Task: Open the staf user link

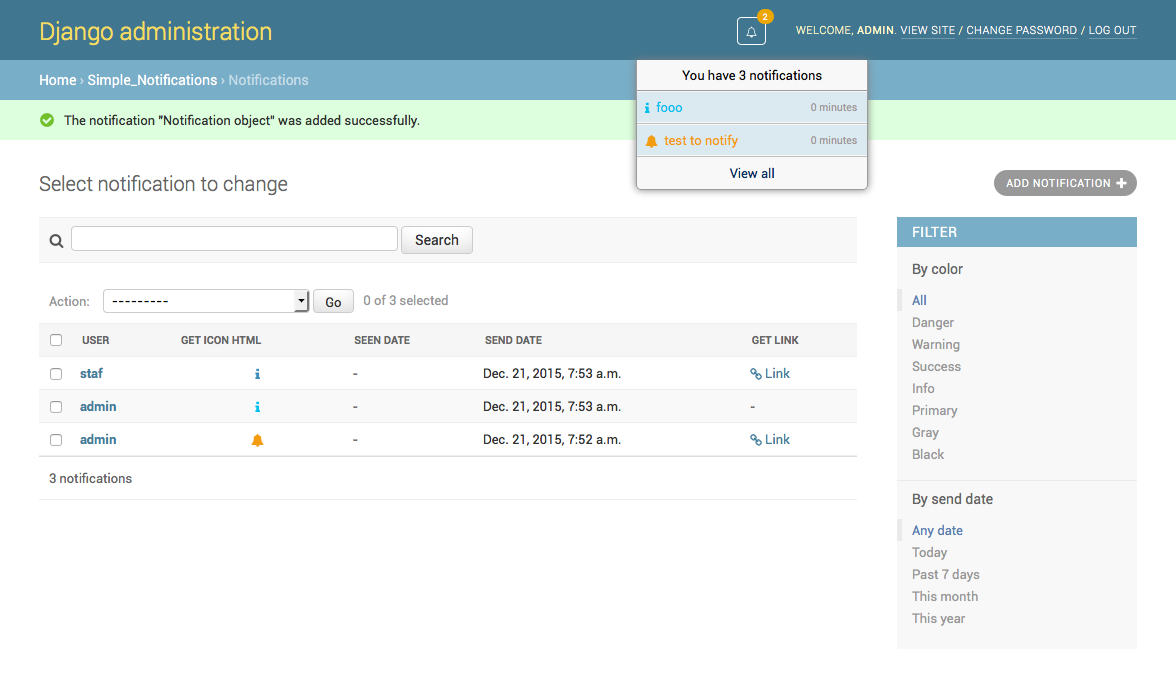Action: coord(92,373)
